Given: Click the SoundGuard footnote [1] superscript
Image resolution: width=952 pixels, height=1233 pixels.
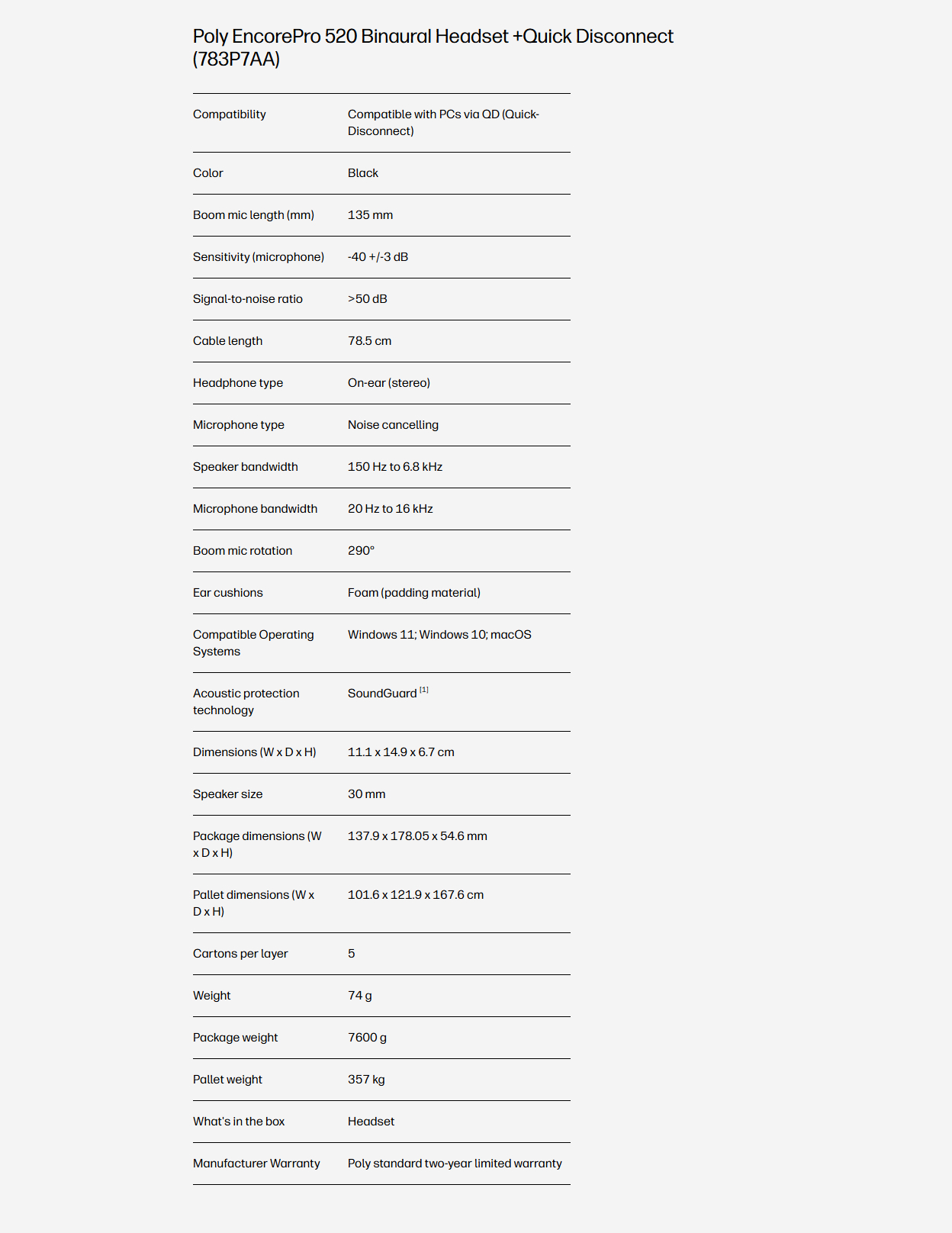Looking at the screenshot, I should pyautogui.click(x=424, y=690).
